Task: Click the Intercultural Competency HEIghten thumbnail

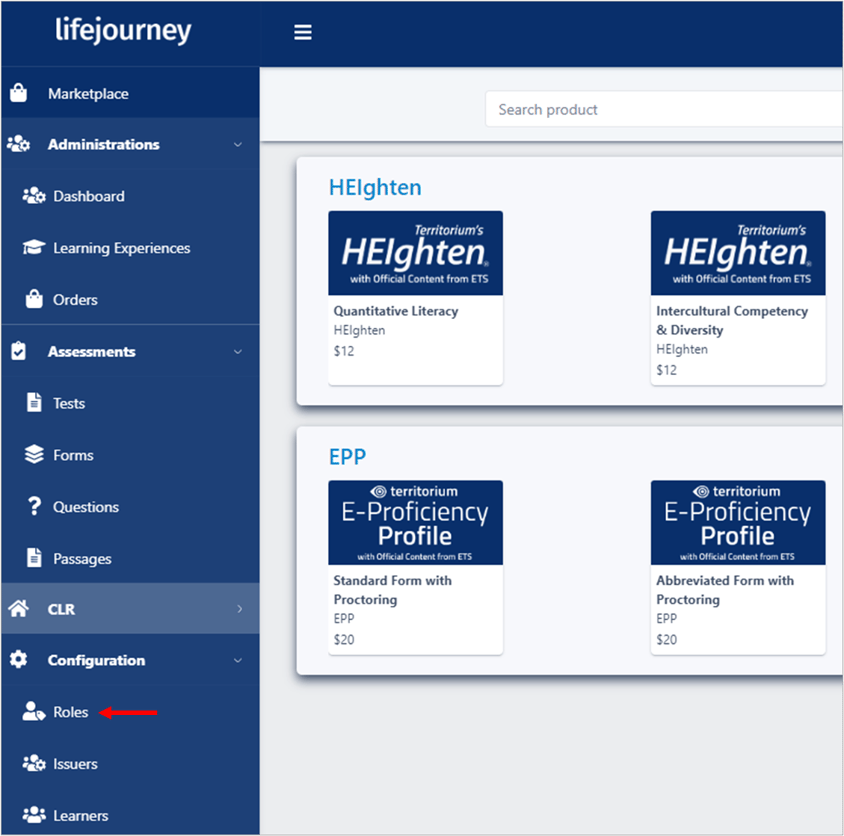Action: click(738, 252)
